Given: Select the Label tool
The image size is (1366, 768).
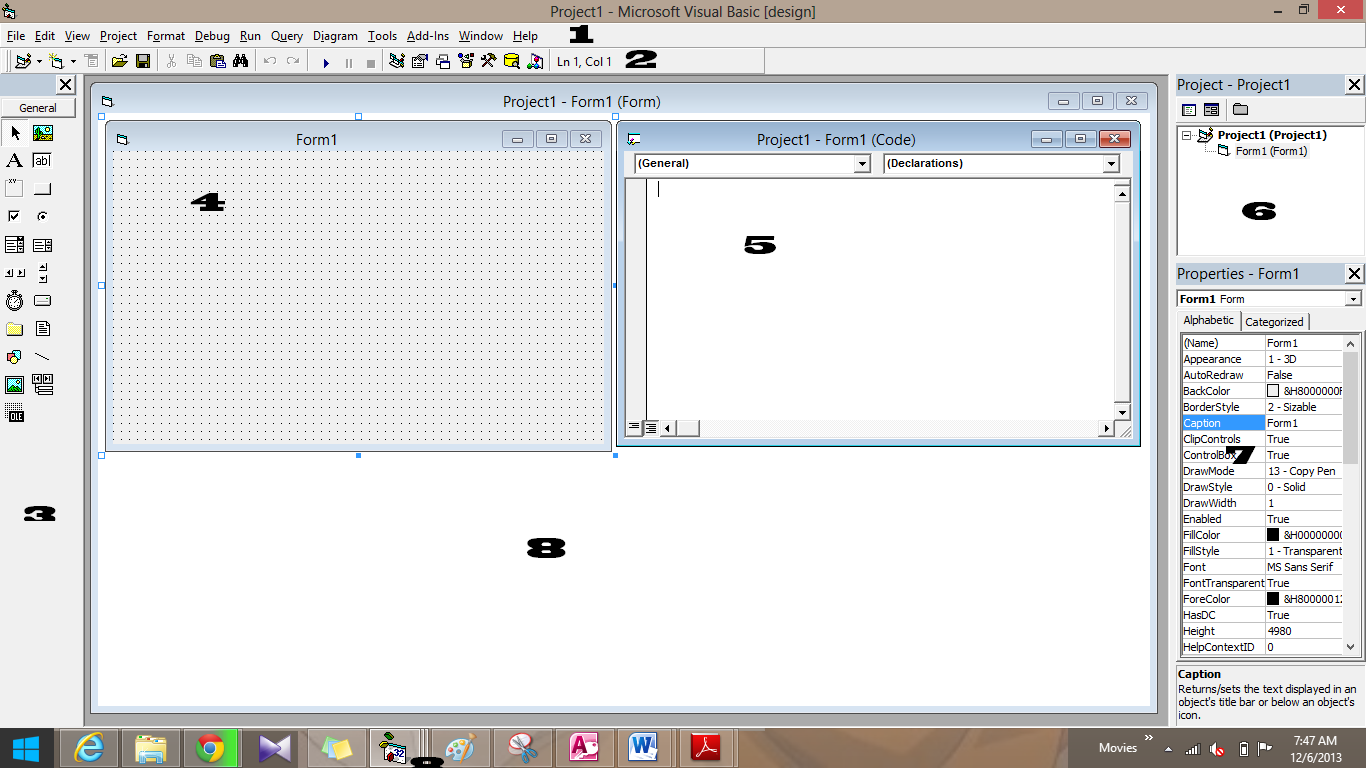Looking at the screenshot, I should pos(14,160).
